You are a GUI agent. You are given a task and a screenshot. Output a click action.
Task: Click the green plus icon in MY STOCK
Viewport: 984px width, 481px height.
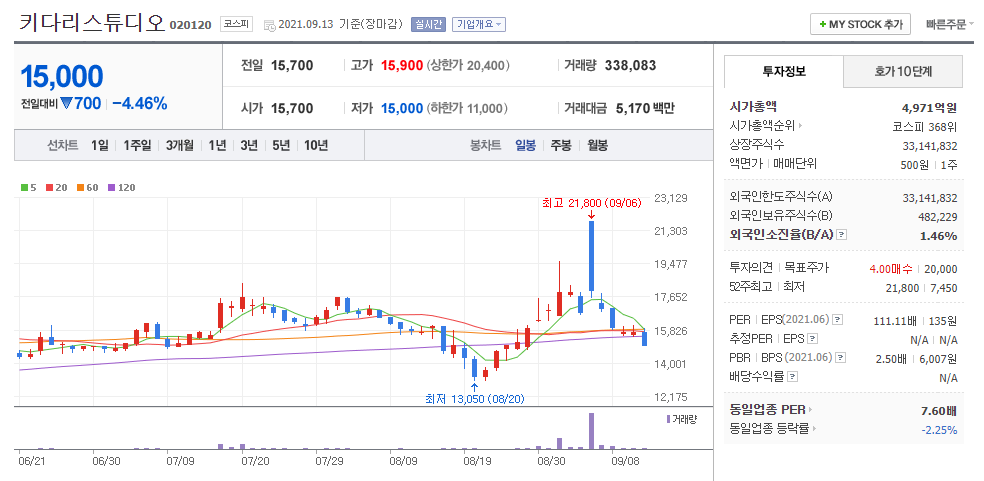point(822,24)
